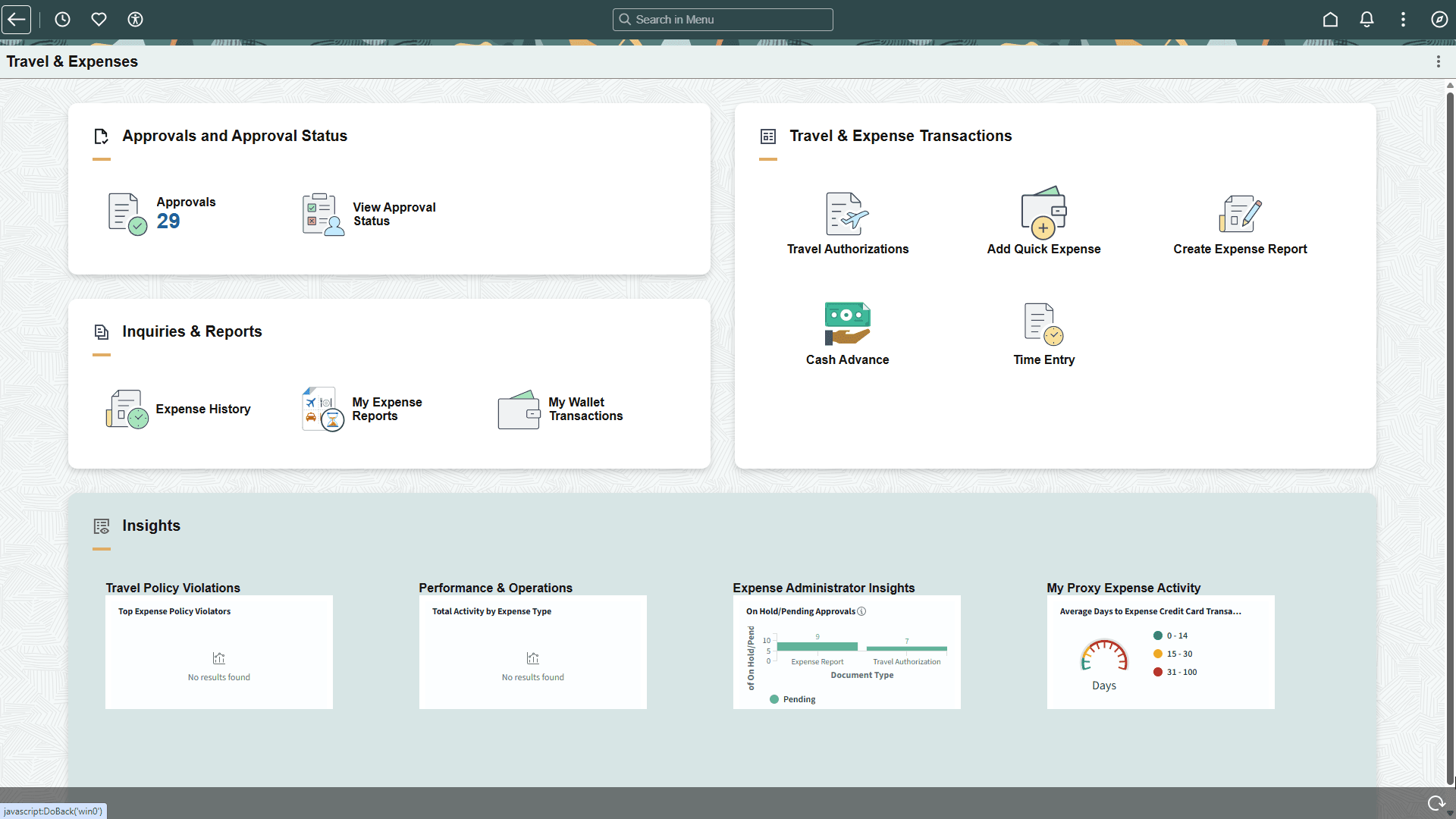Open the Travel & Expenses page options menu
The height and width of the screenshot is (819, 1456).
pyautogui.click(x=1439, y=61)
